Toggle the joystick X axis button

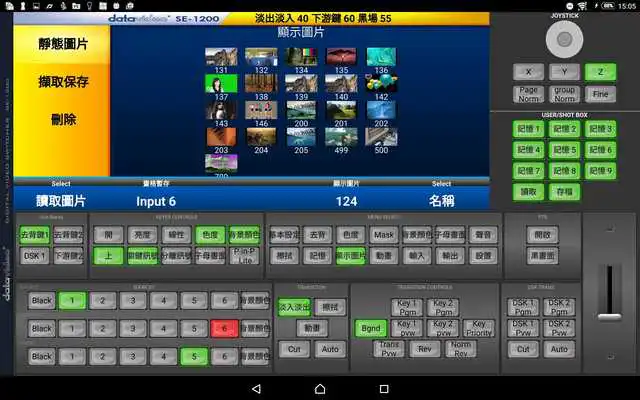coord(529,72)
